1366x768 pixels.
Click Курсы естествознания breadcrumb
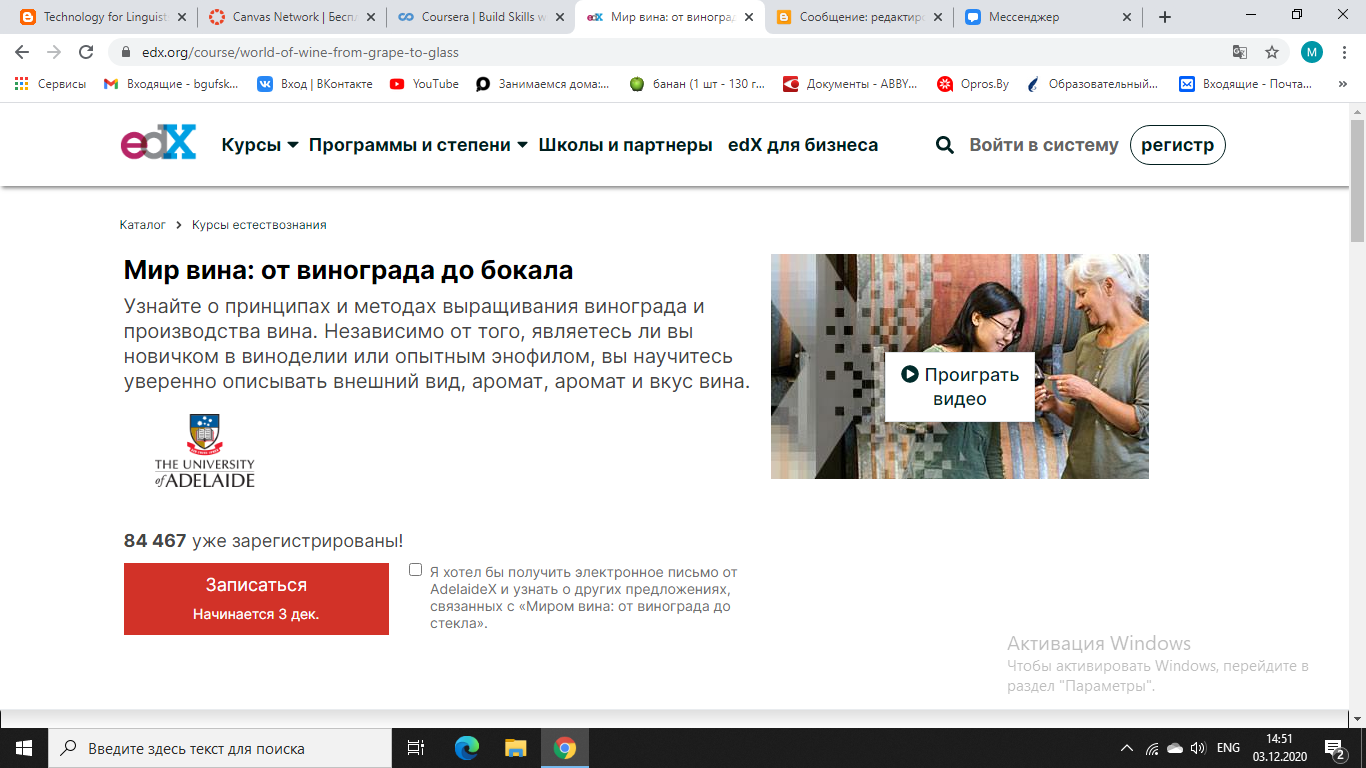(x=259, y=225)
